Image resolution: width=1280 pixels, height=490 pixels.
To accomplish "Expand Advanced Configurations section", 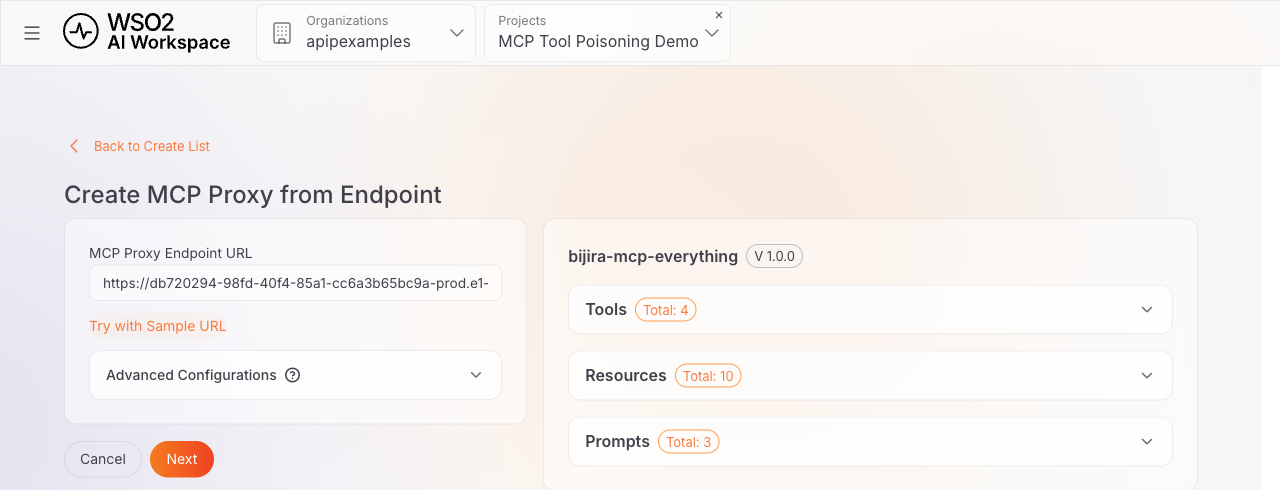I will tap(295, 375).
